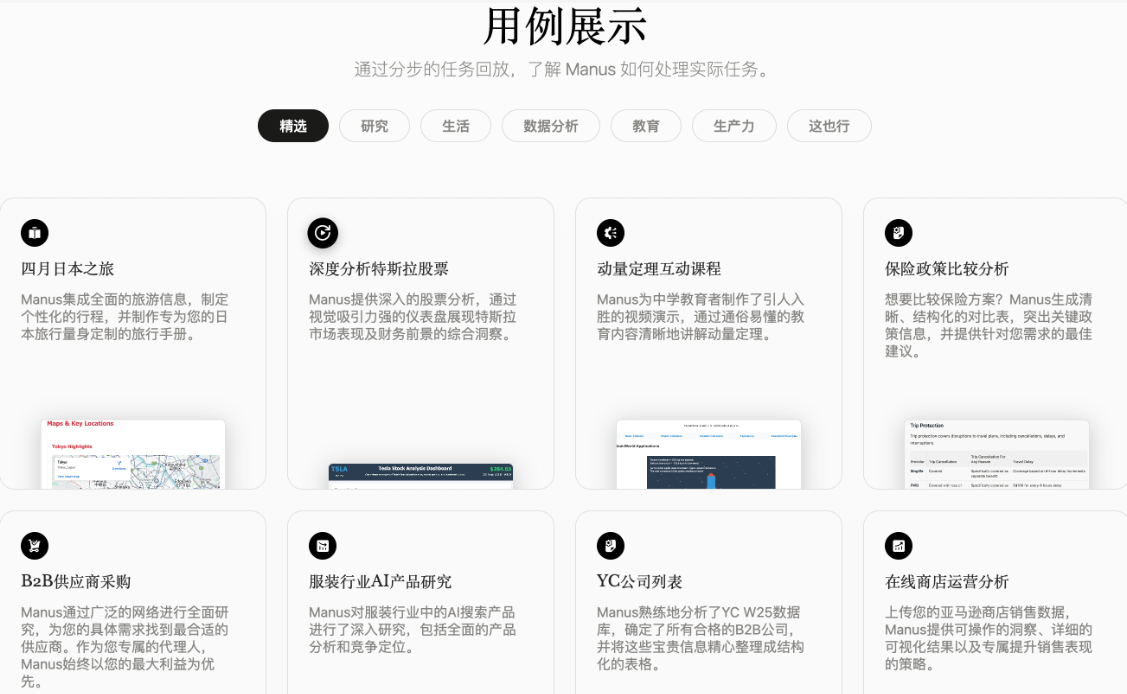Show the 生产力 category
The image size is (1127, 694).
click(734, 126)
